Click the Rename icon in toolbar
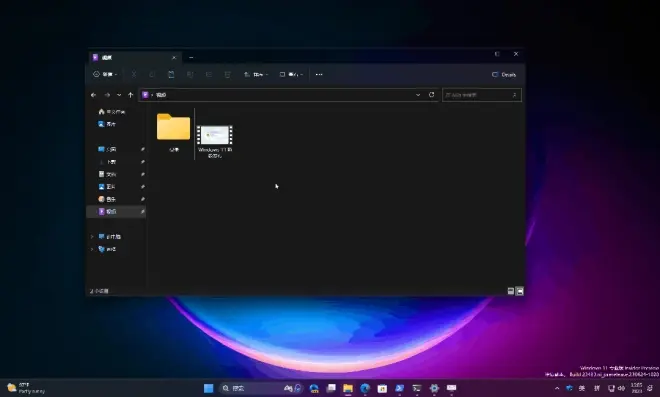660x397 pixels. click(190, 75)
